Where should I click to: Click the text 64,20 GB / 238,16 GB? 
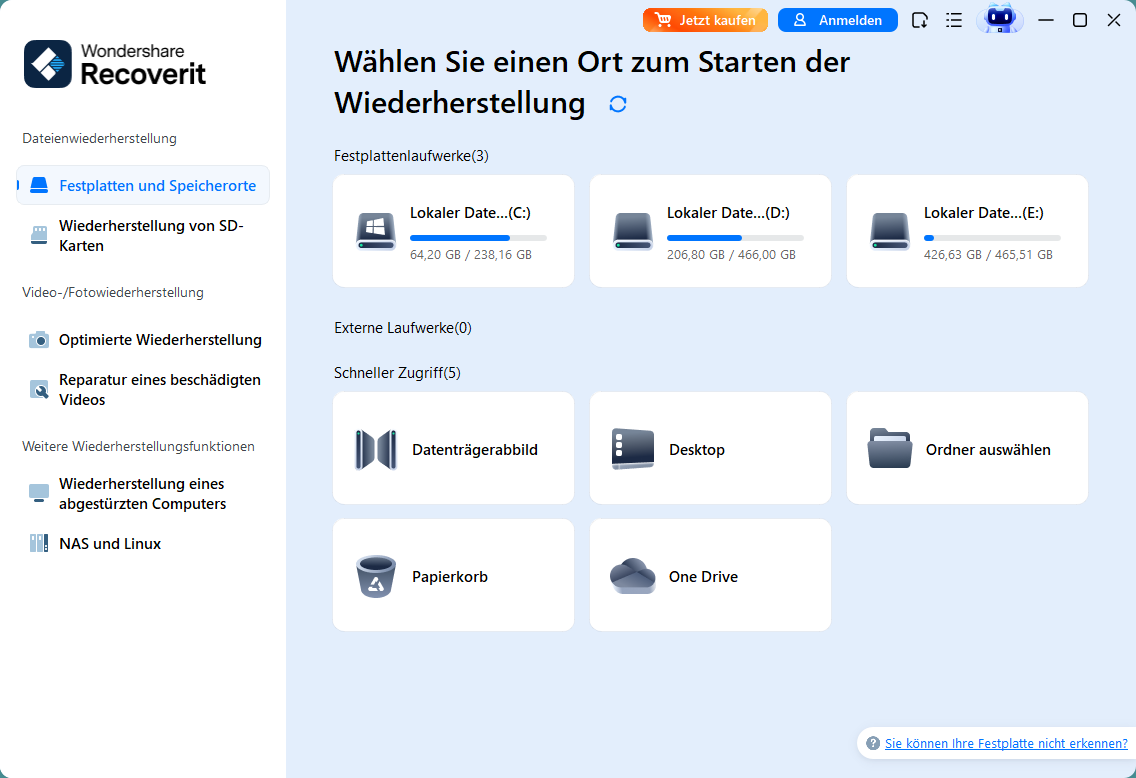click(x=471, y=255)
